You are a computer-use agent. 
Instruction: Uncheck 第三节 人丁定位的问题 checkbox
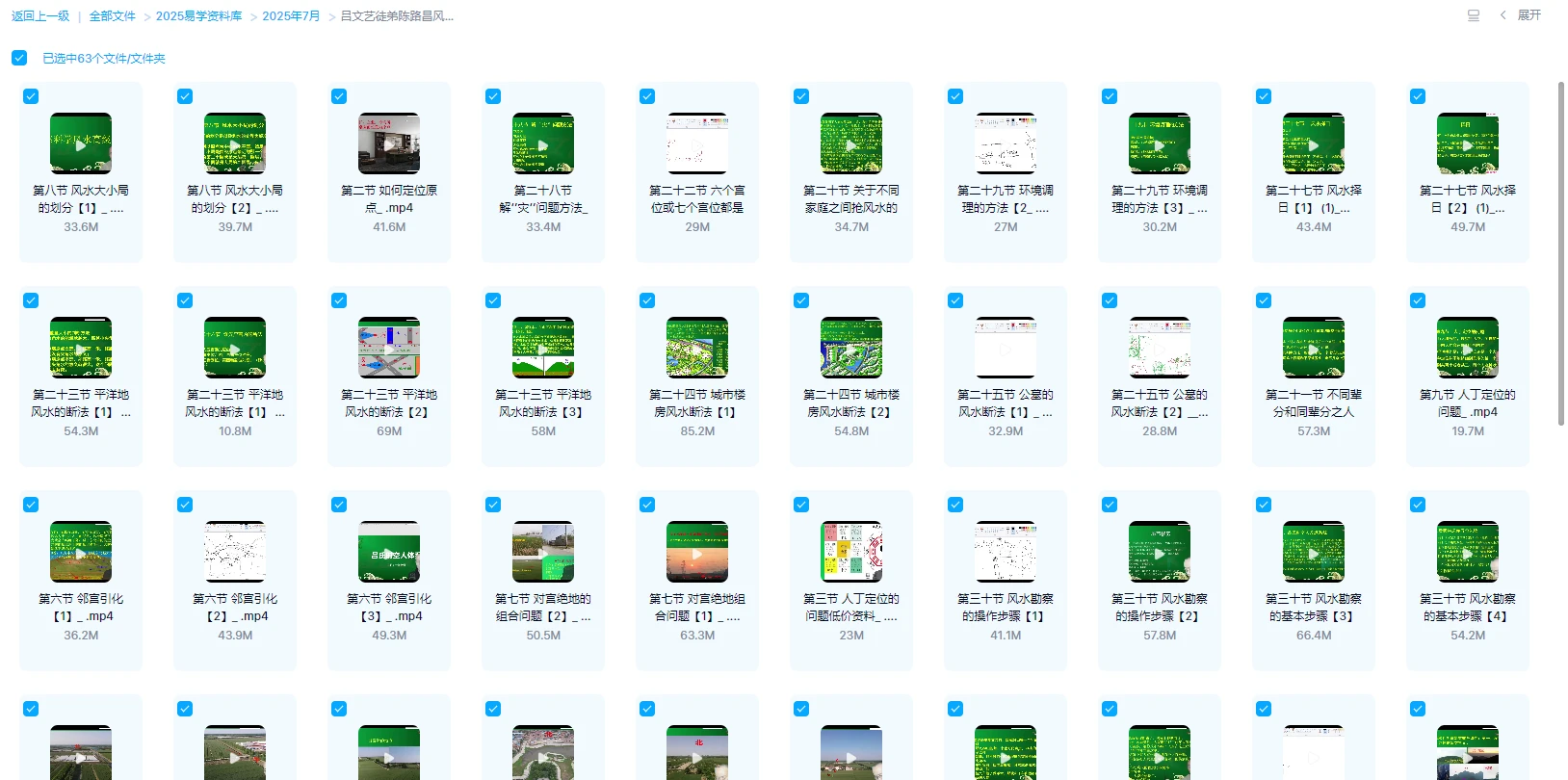[x=801, y=505]
